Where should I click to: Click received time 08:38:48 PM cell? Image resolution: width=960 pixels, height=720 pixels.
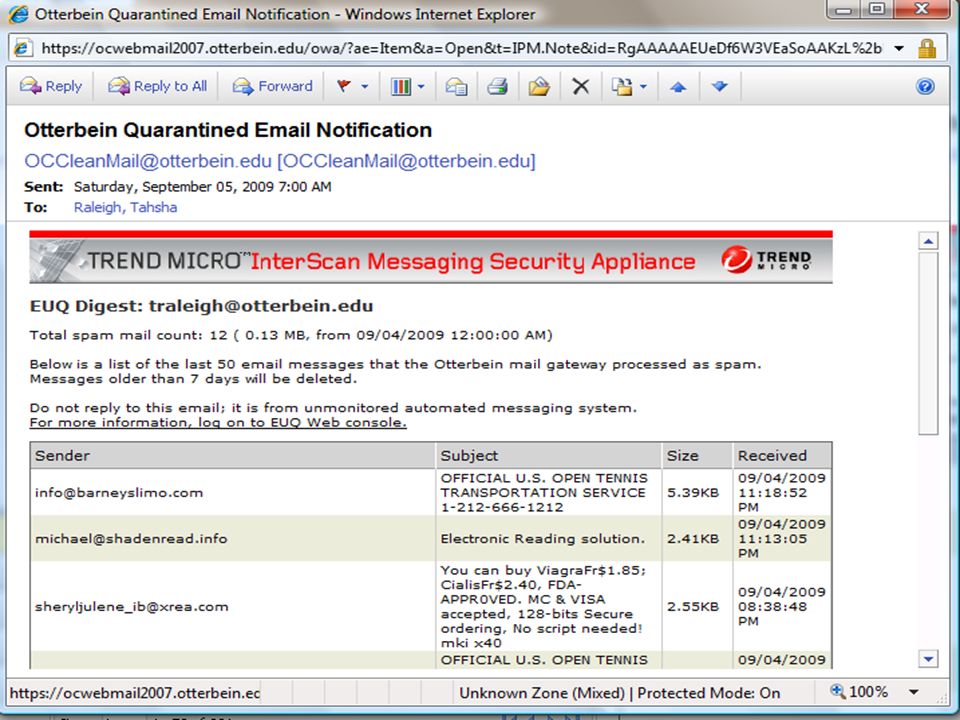[x=782, y=607]
